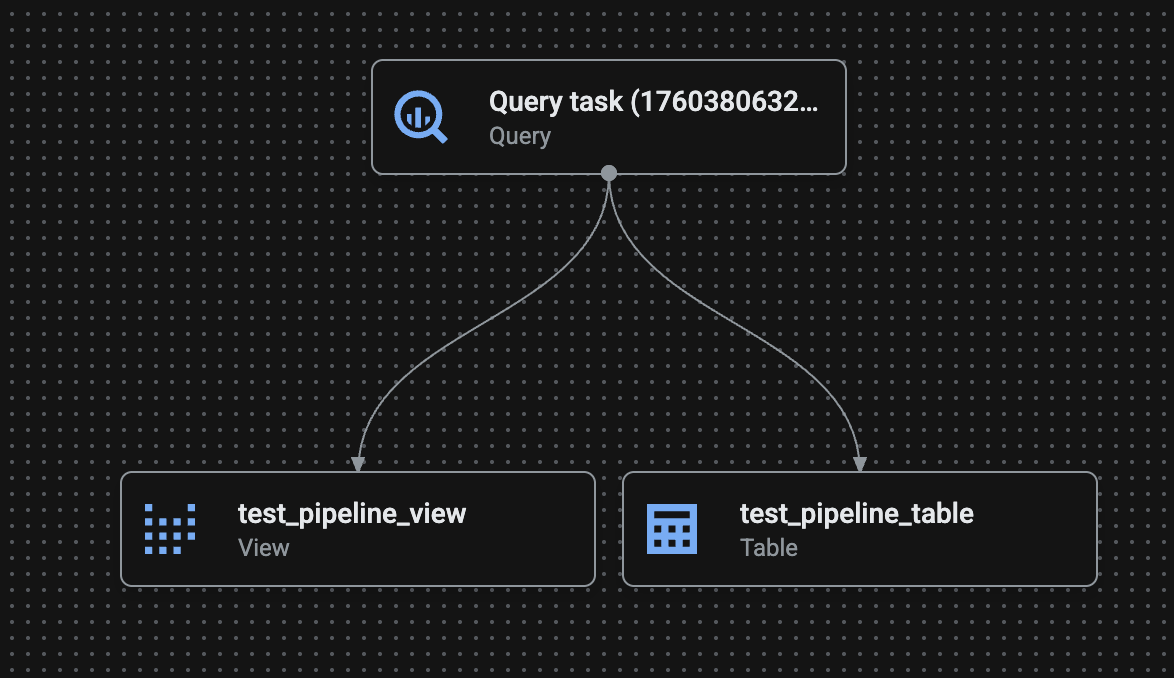Click the arrowhead above the test_pipeline_table node
This screenshot has width=1174, height=678.
point(862,463)
